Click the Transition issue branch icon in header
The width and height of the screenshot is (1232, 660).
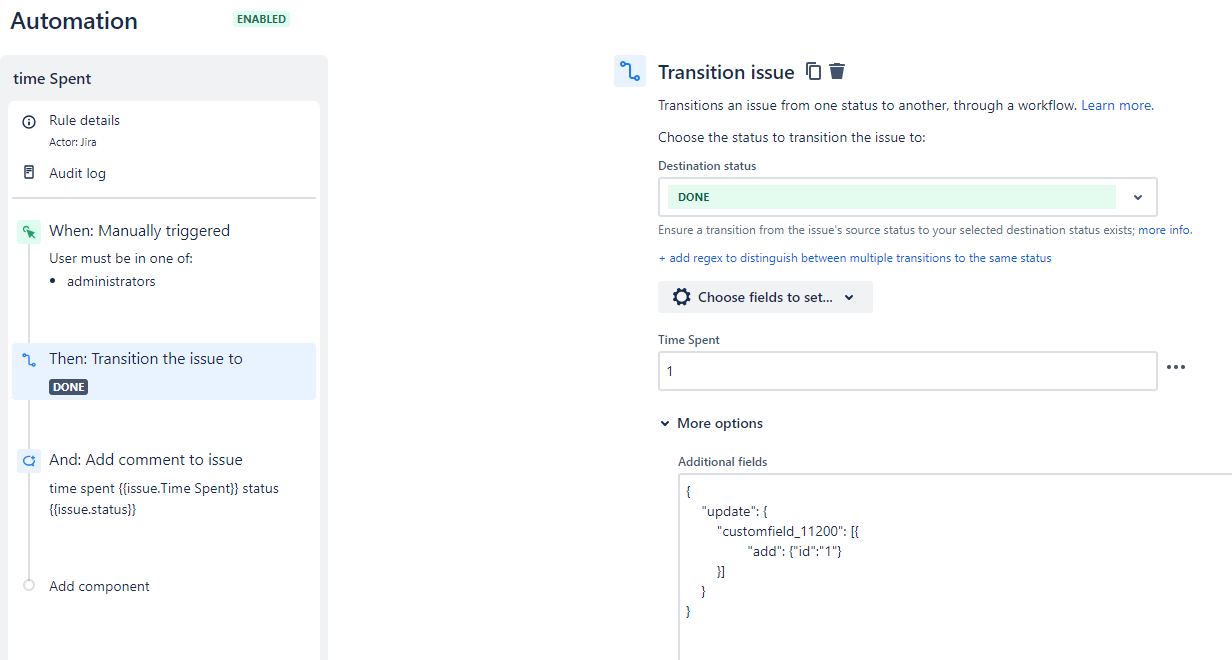[x=630, y=71]
